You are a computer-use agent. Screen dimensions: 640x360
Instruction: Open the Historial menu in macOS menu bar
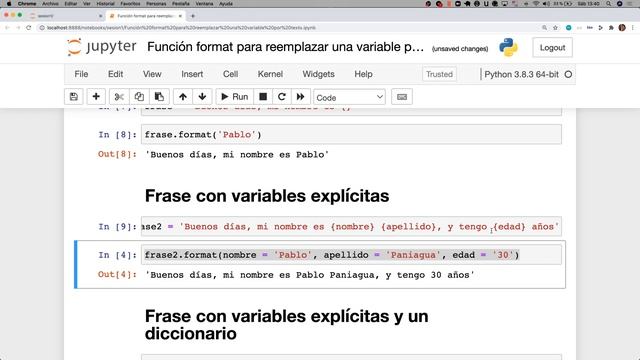click(x=105, y=4)
